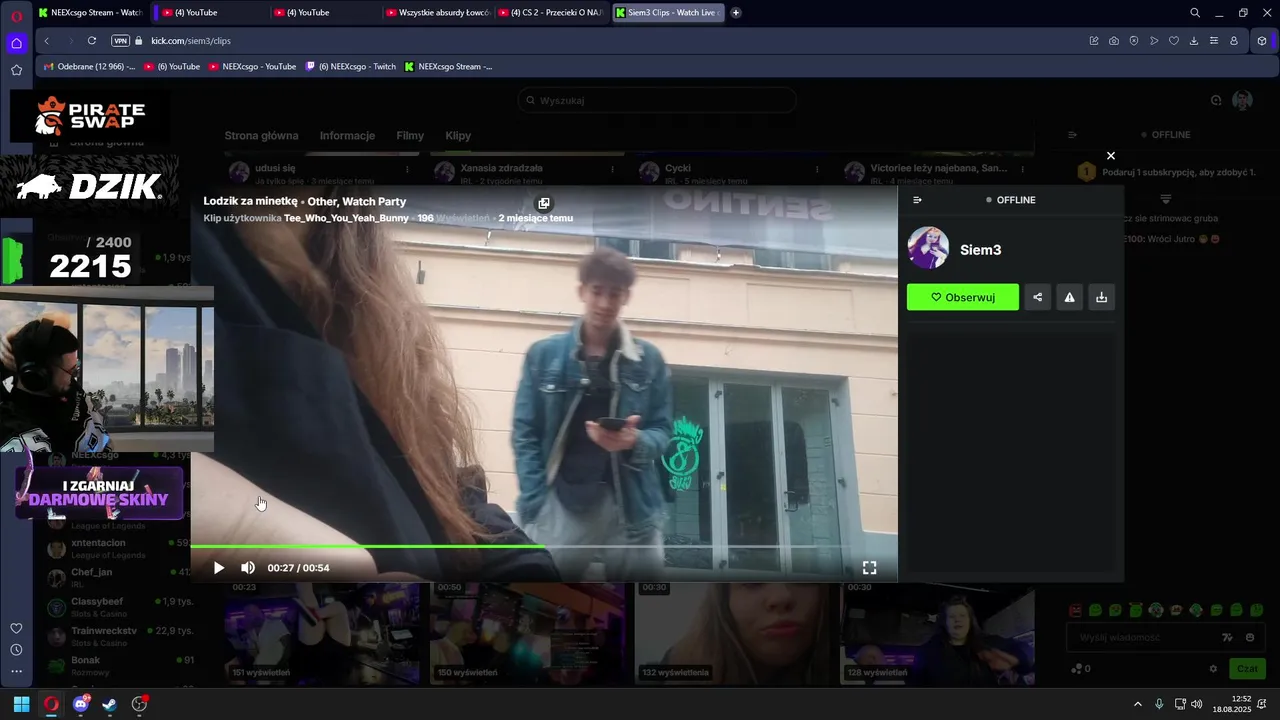Open the (6) NEEXcsgo - Twitch bookmark
Viewport: 1280px width, 720px height.
[x=351, y=67]
